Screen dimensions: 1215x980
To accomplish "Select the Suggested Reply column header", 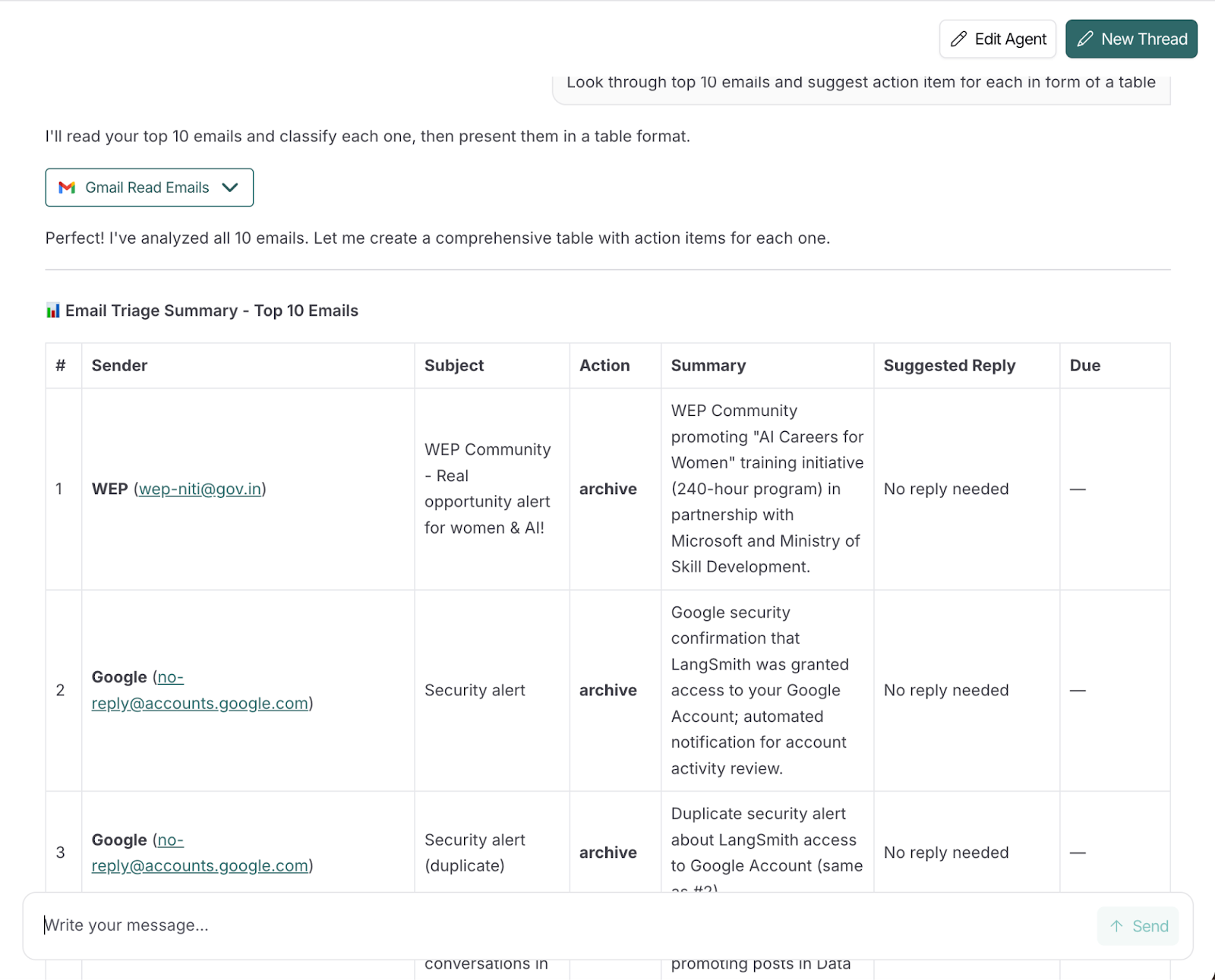I will click(x=948, y=365).
